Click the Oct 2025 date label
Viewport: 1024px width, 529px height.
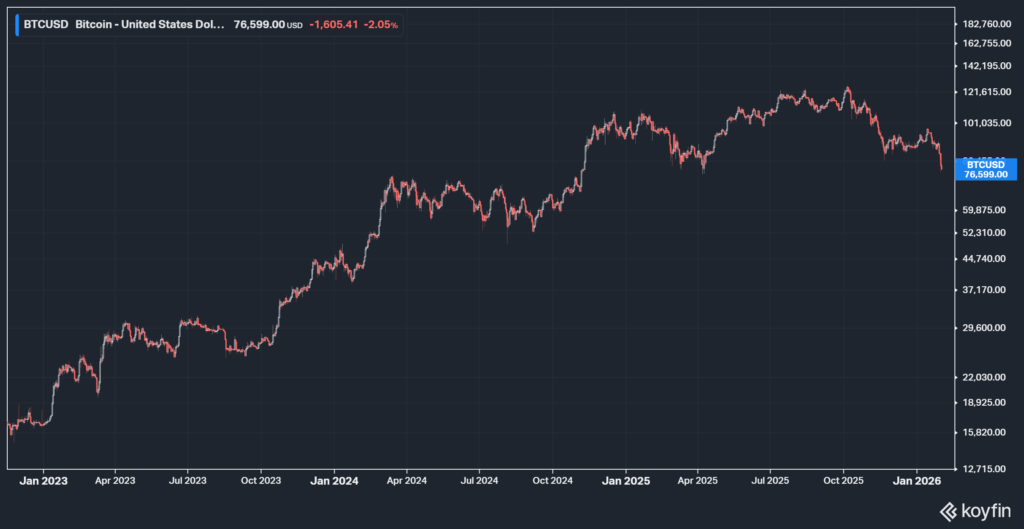[843, 481]
